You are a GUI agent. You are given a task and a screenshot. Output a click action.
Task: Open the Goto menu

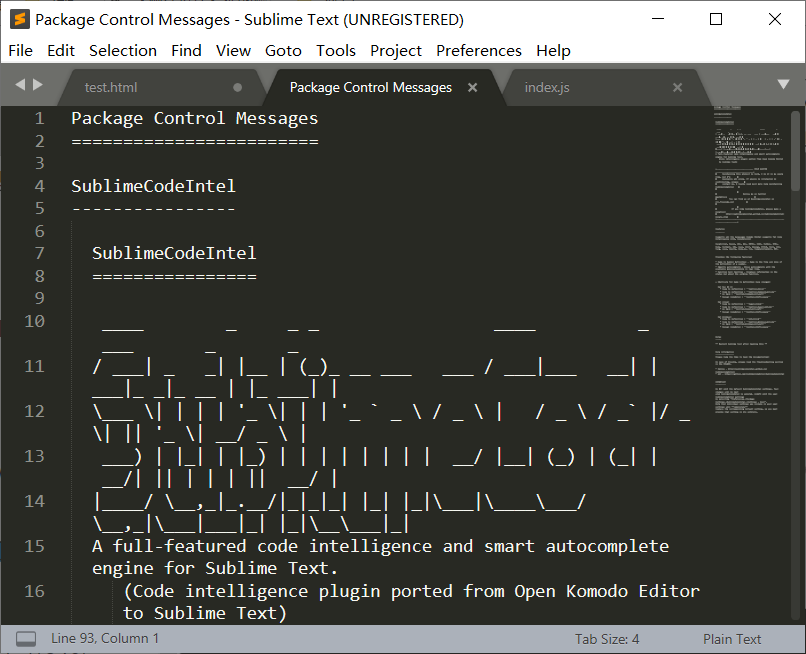[x=283, y=50]
